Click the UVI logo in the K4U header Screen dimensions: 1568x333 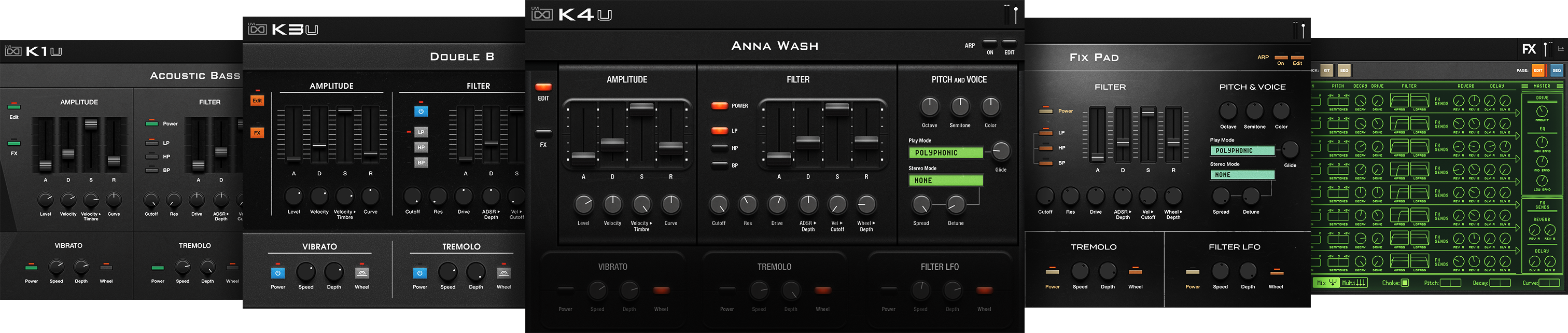tap(542, 13)
